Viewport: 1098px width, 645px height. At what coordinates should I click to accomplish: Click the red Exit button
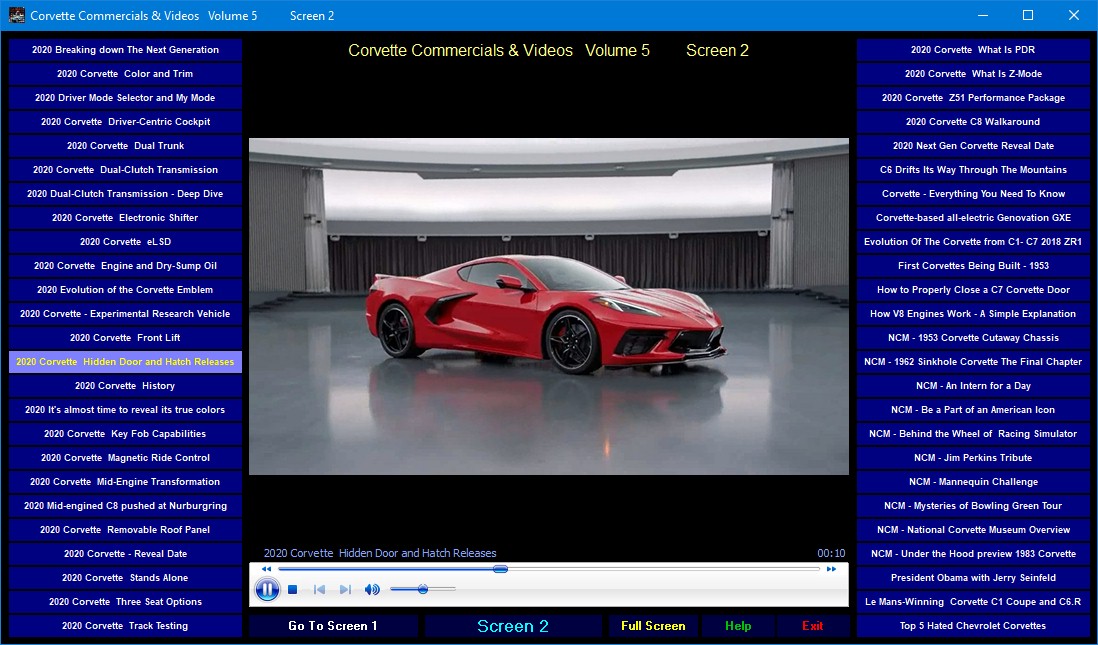pos(812,626)
